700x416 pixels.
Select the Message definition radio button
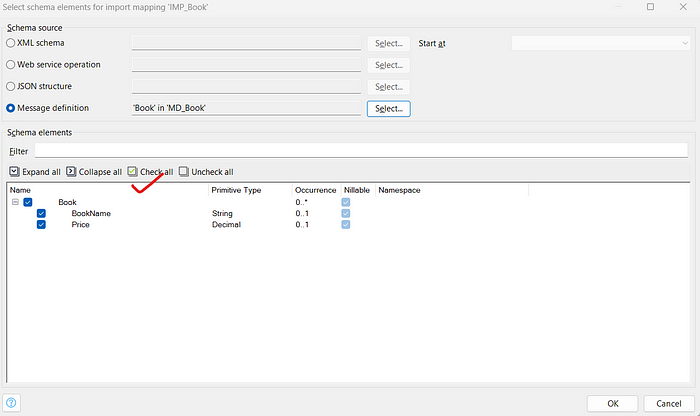click(x=11, y=108)
